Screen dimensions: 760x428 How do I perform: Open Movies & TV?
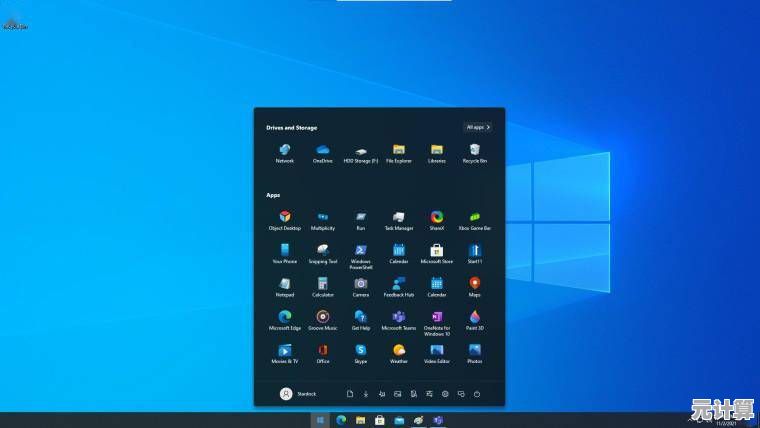[285, 354]
